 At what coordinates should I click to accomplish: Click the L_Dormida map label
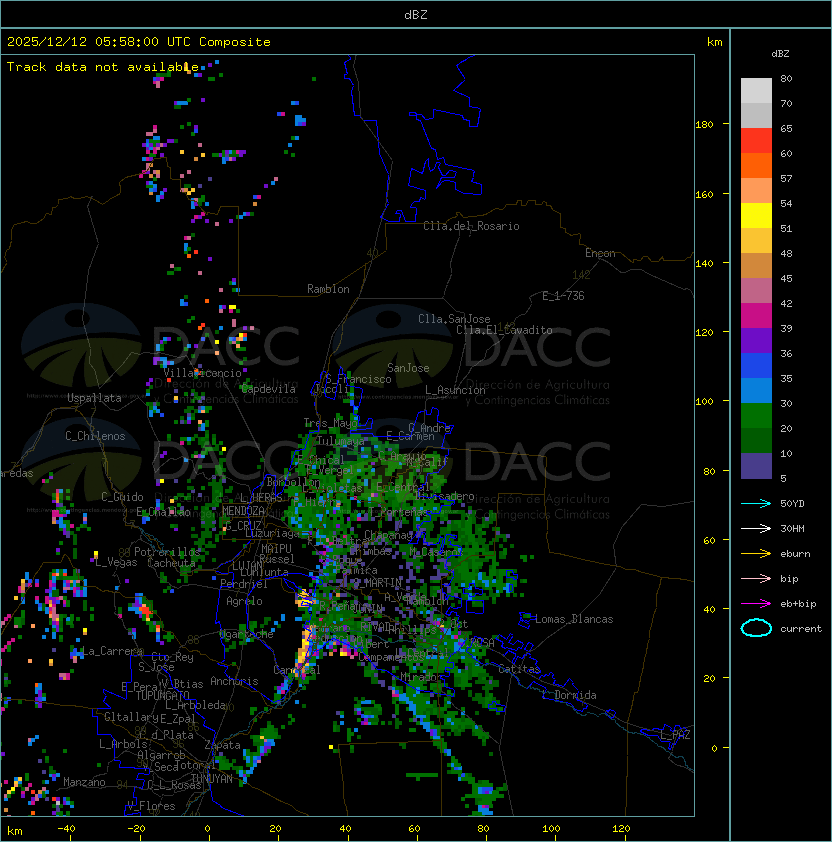(569, 695)
